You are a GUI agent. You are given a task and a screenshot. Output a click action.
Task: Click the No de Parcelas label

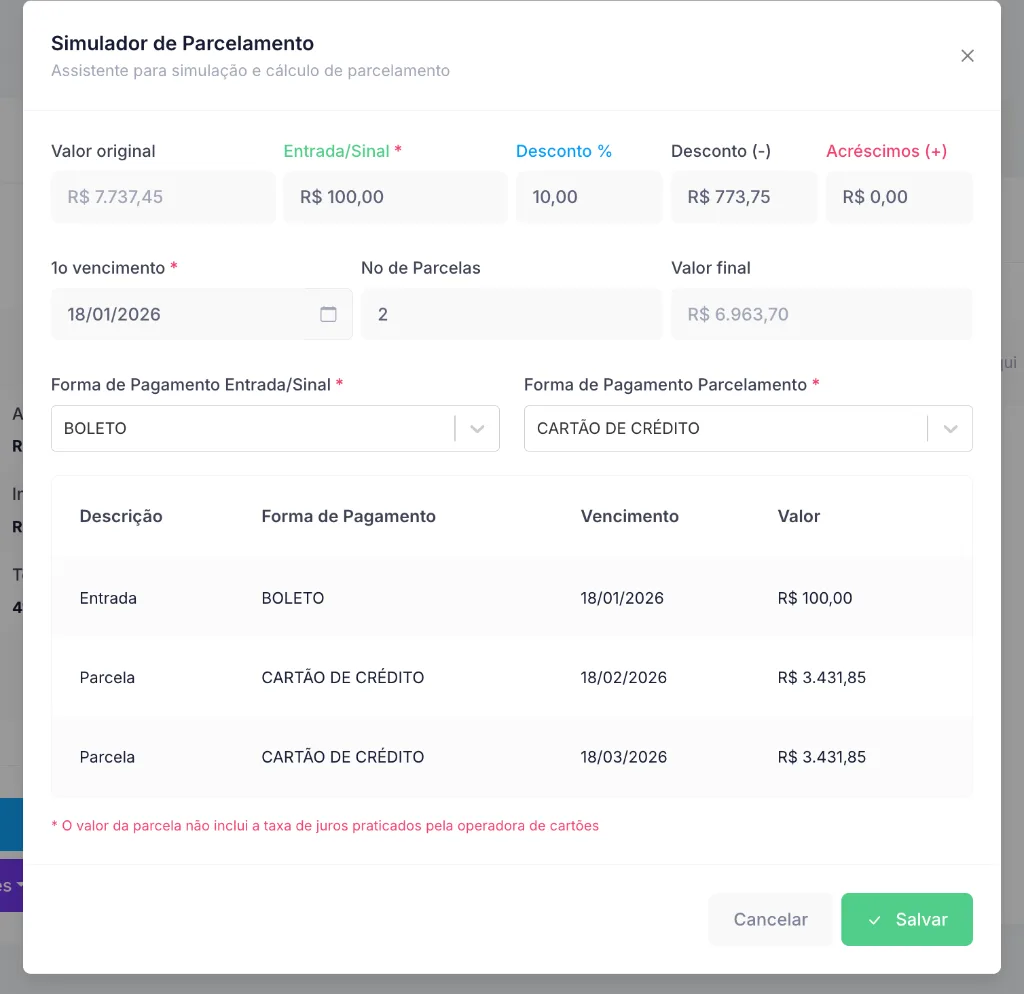coord(421,268)
